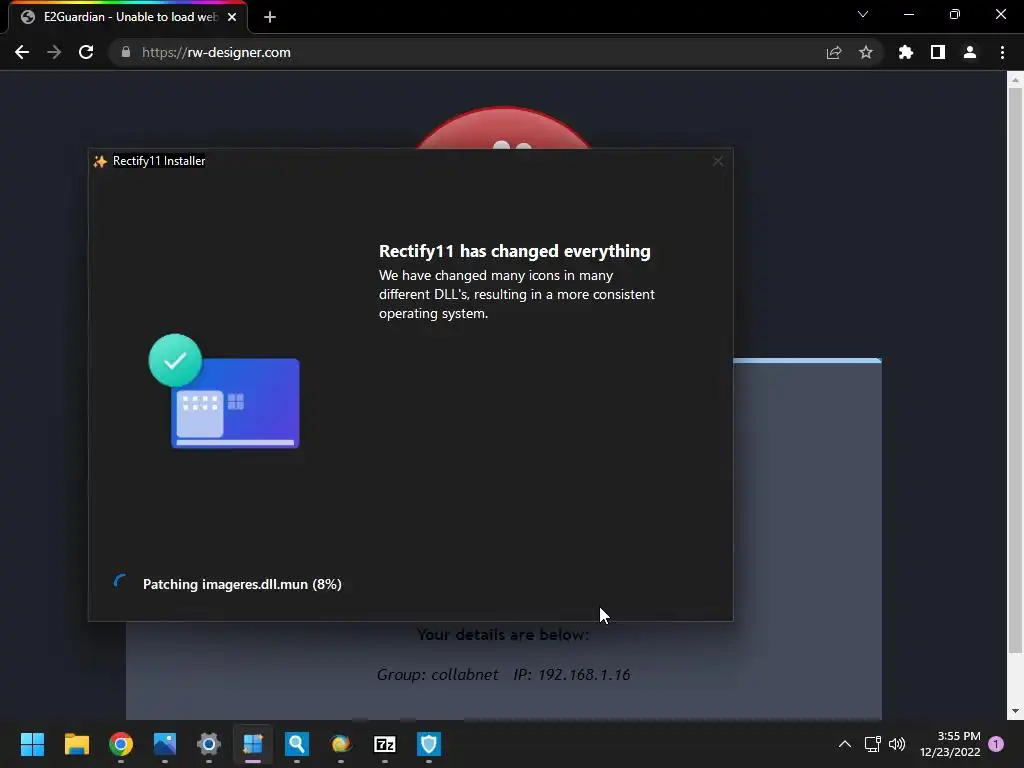Go back to the previous page in Chrome

22,52
